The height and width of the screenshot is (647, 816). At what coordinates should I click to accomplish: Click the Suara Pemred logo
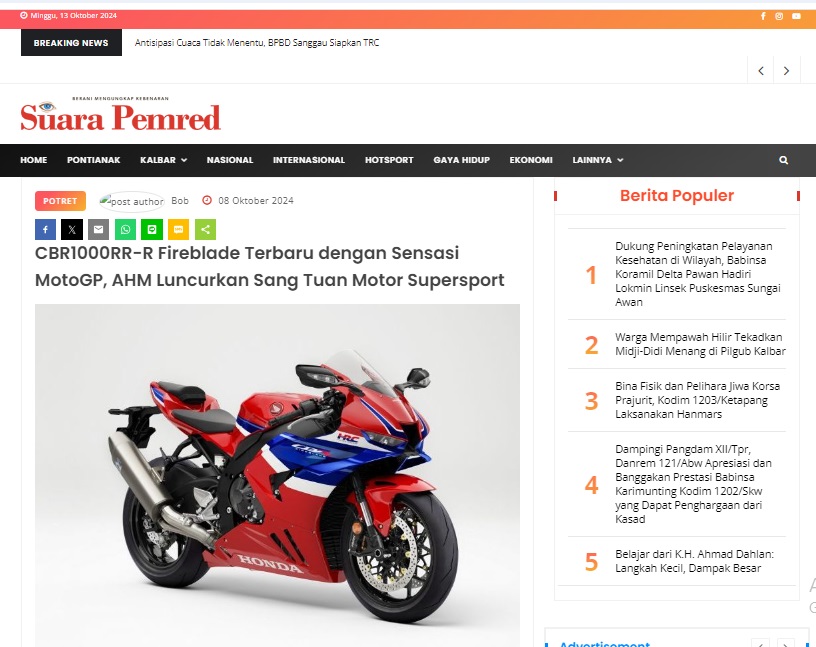(120, 114)
